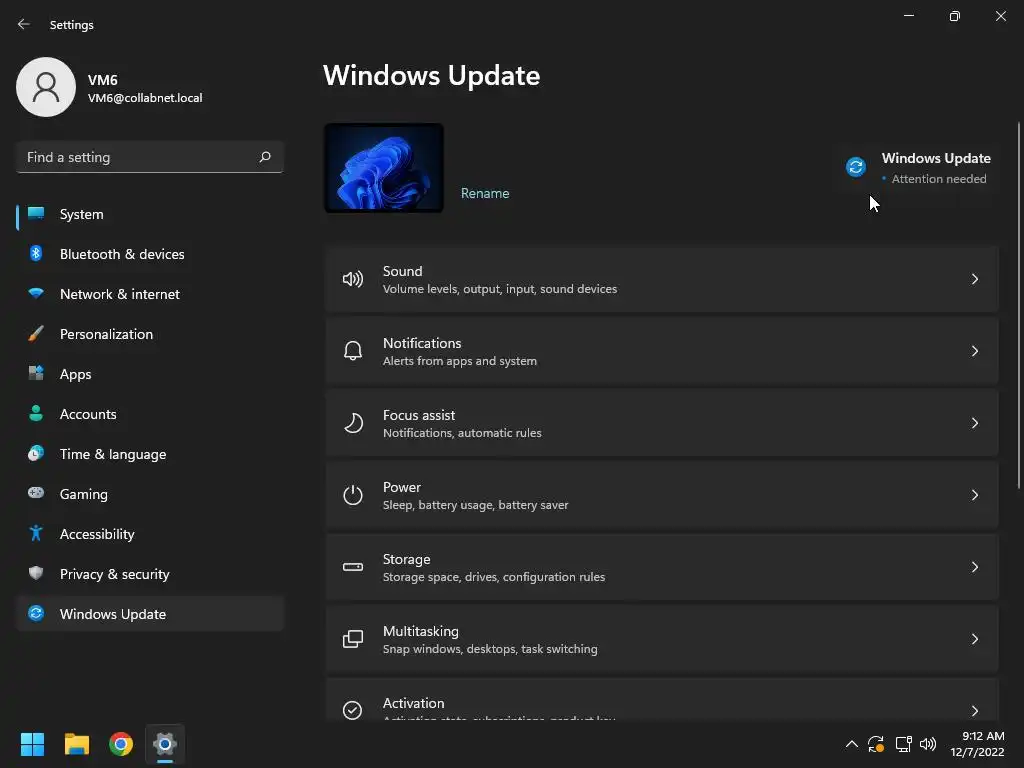Click the Windows Update sidebar sync icon
Viewport: 1024px width, 768px height.
pos(36,613)
